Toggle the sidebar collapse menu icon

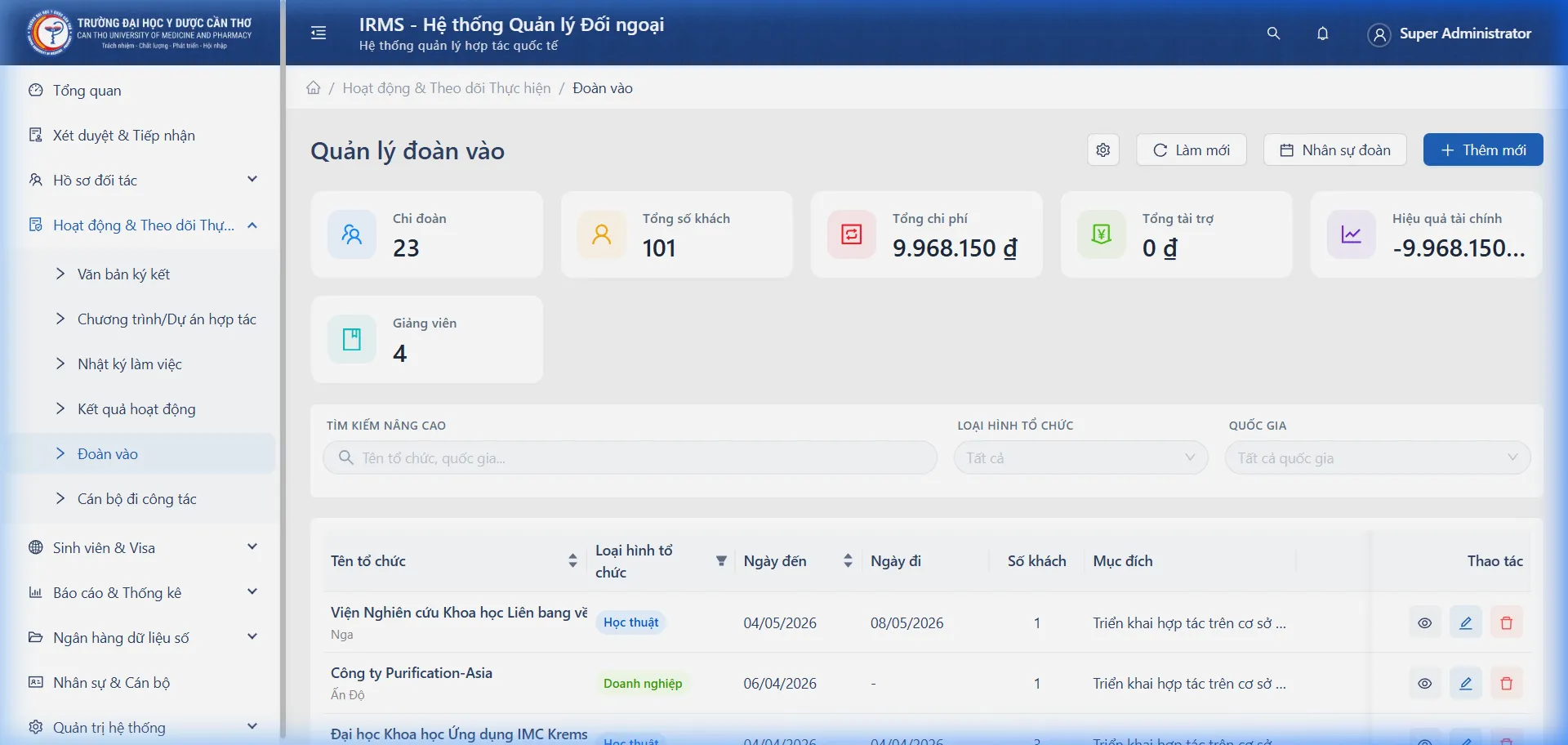pos(318,33)
